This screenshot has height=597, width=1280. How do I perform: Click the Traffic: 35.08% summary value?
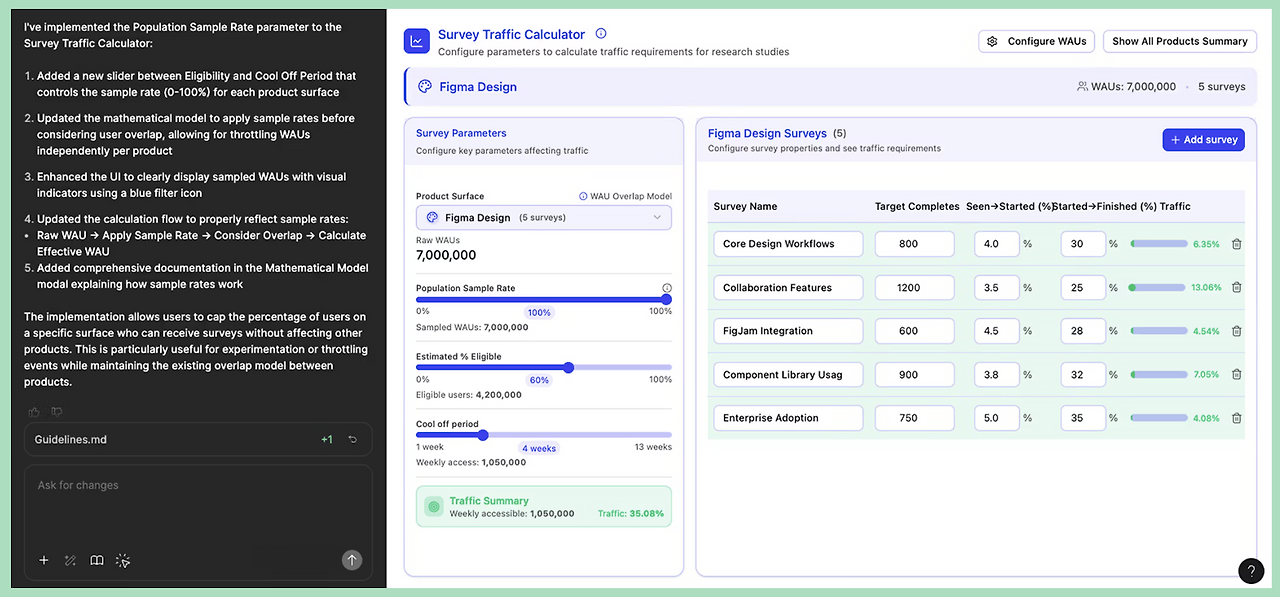(x=630, y=513)
